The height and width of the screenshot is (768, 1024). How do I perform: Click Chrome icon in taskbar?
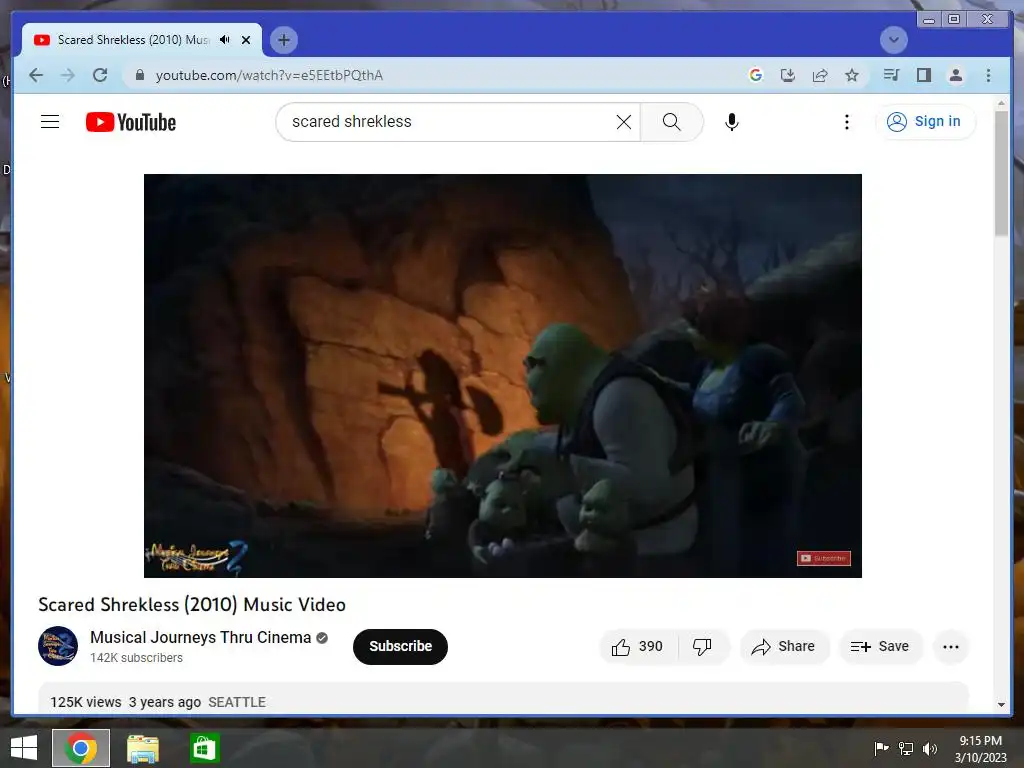point(81,748)
